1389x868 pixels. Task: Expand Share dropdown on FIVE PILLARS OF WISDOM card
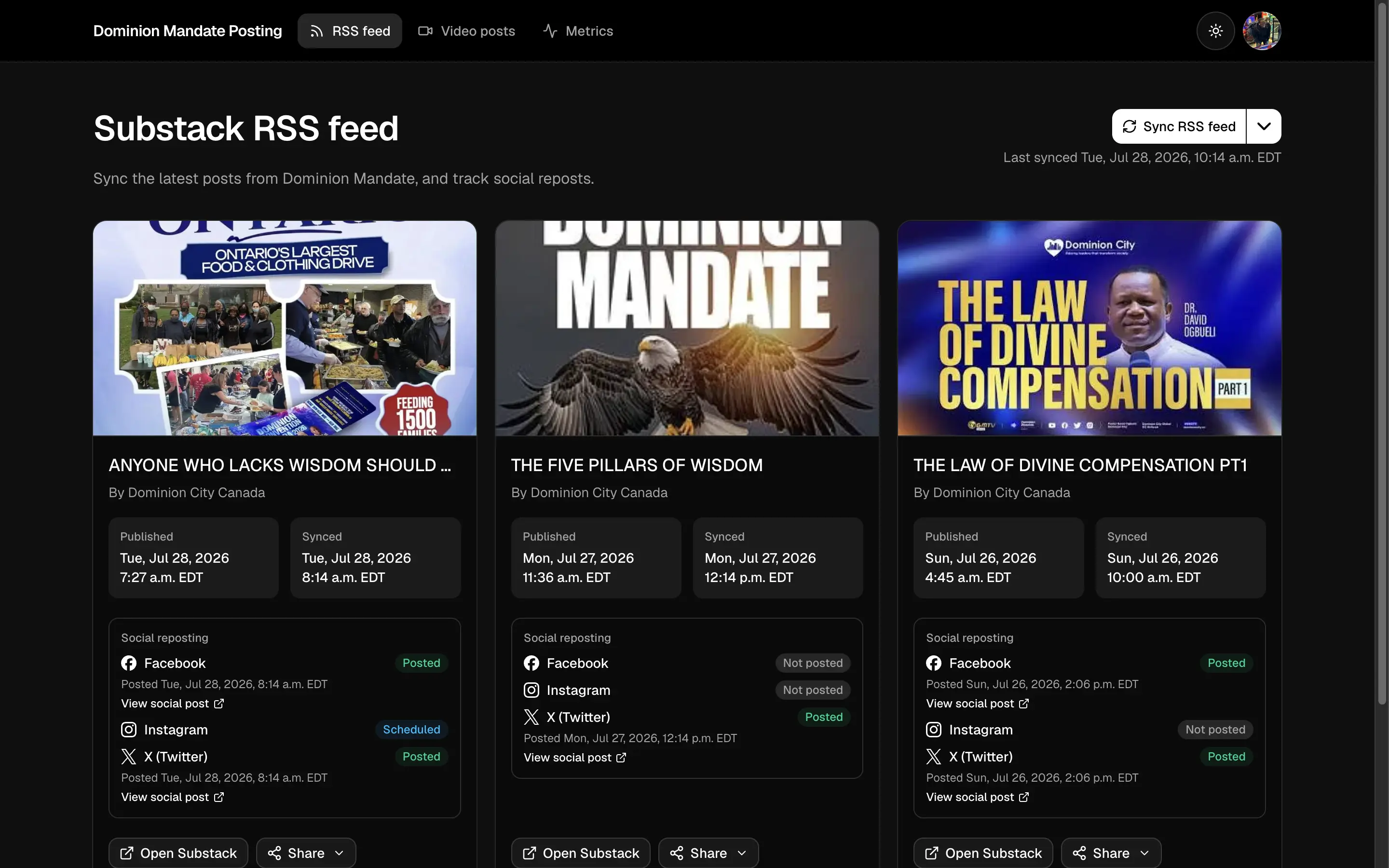[708, 853]
